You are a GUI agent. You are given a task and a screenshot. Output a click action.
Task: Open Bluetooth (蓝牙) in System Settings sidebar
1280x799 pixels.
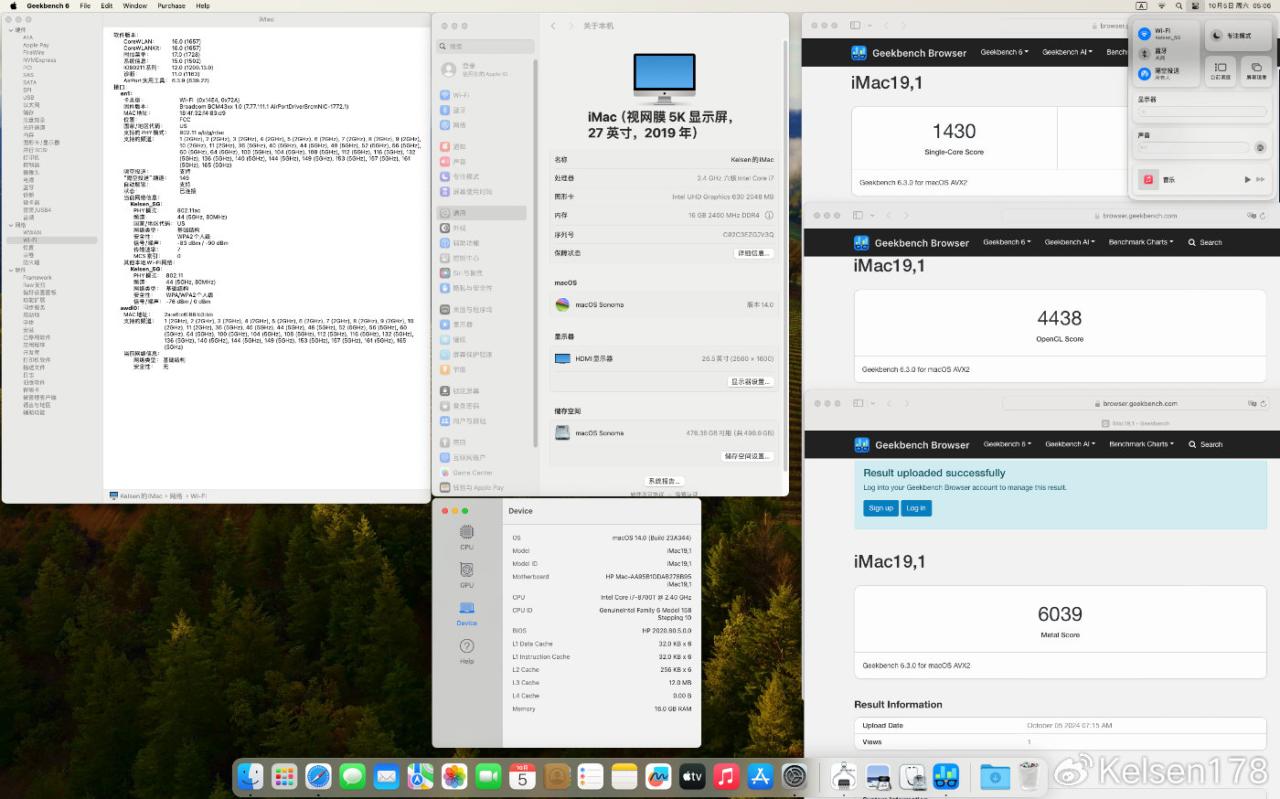483,110
